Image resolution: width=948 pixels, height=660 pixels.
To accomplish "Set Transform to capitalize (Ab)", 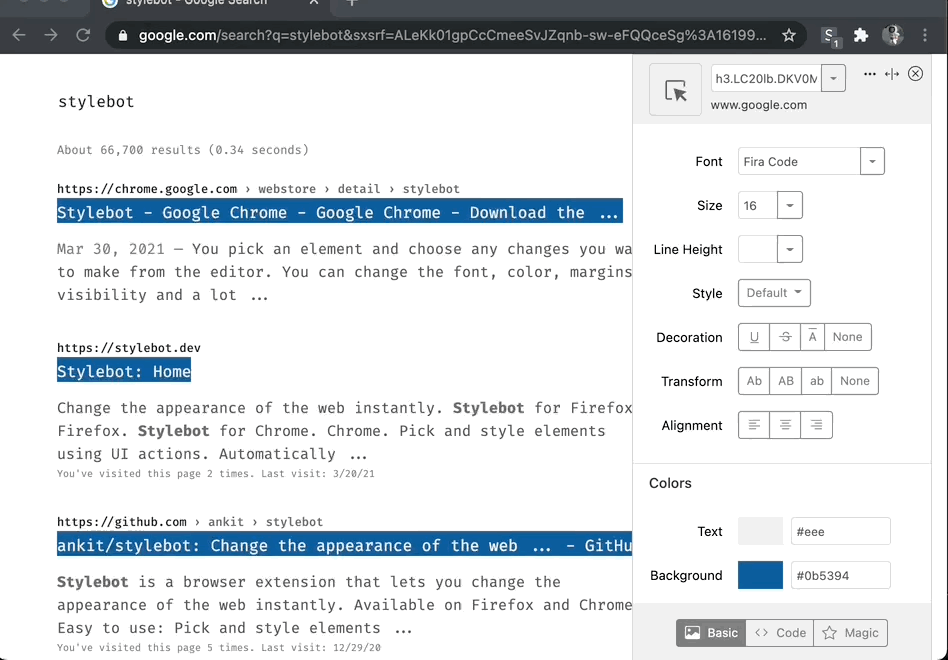I will pos(754,381).
